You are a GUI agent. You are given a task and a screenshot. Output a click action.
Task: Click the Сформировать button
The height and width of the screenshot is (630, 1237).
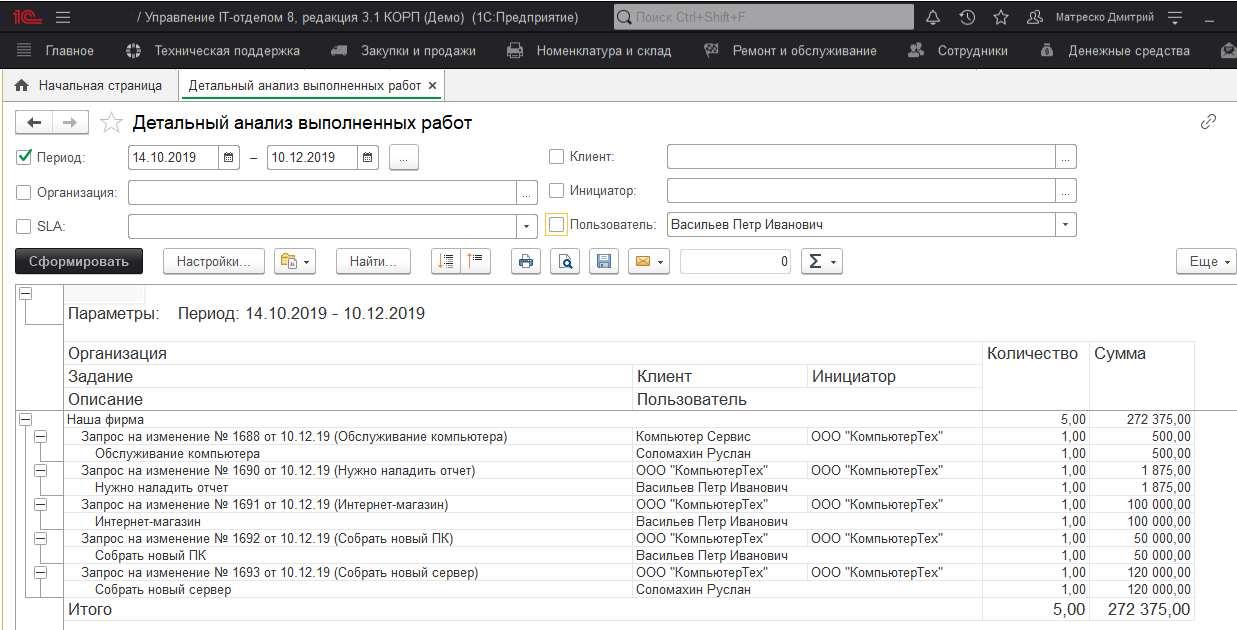[79, 261]
